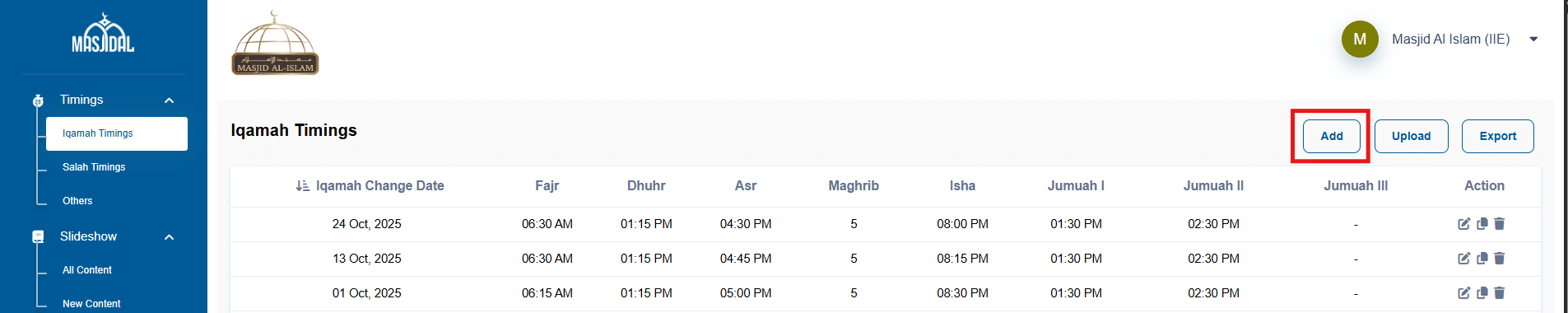Delete the 24 Oct, 2025 timing row
This screenshot has height=313, width=1568.
point(1499,224)
